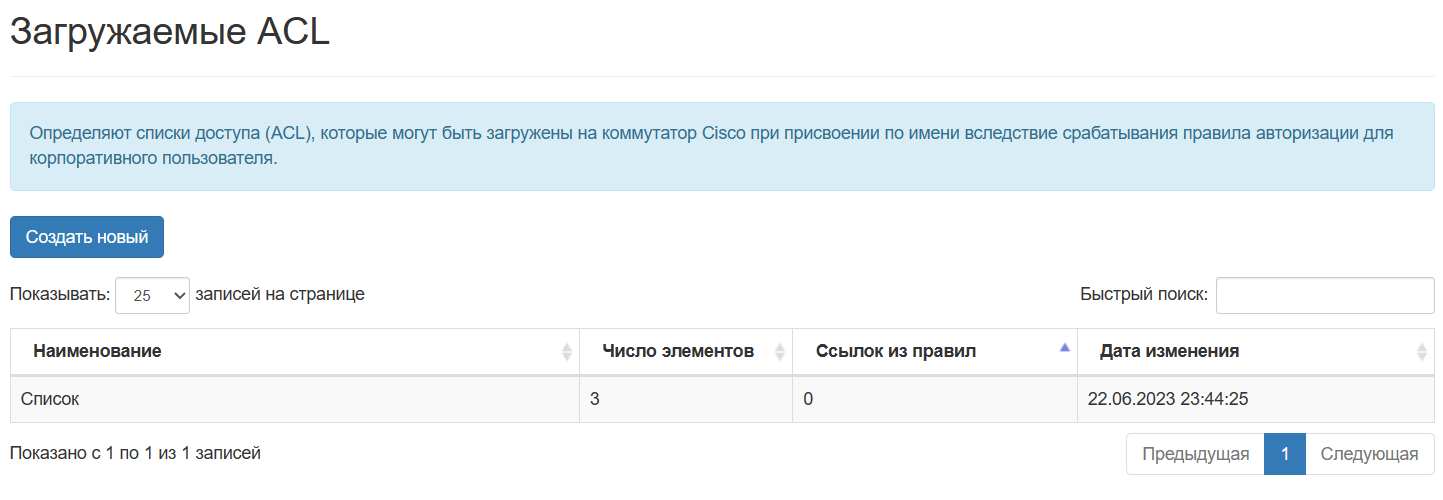The width and height of the screenshot is (1443, 500).
Task: Go to Предыдущая page
Action: click(1195, 454)
